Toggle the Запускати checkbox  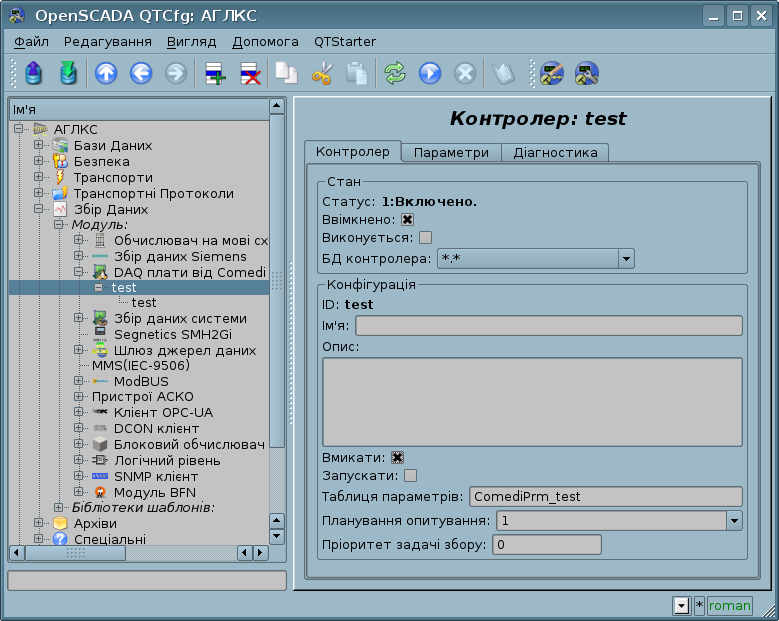pos(410,475)
